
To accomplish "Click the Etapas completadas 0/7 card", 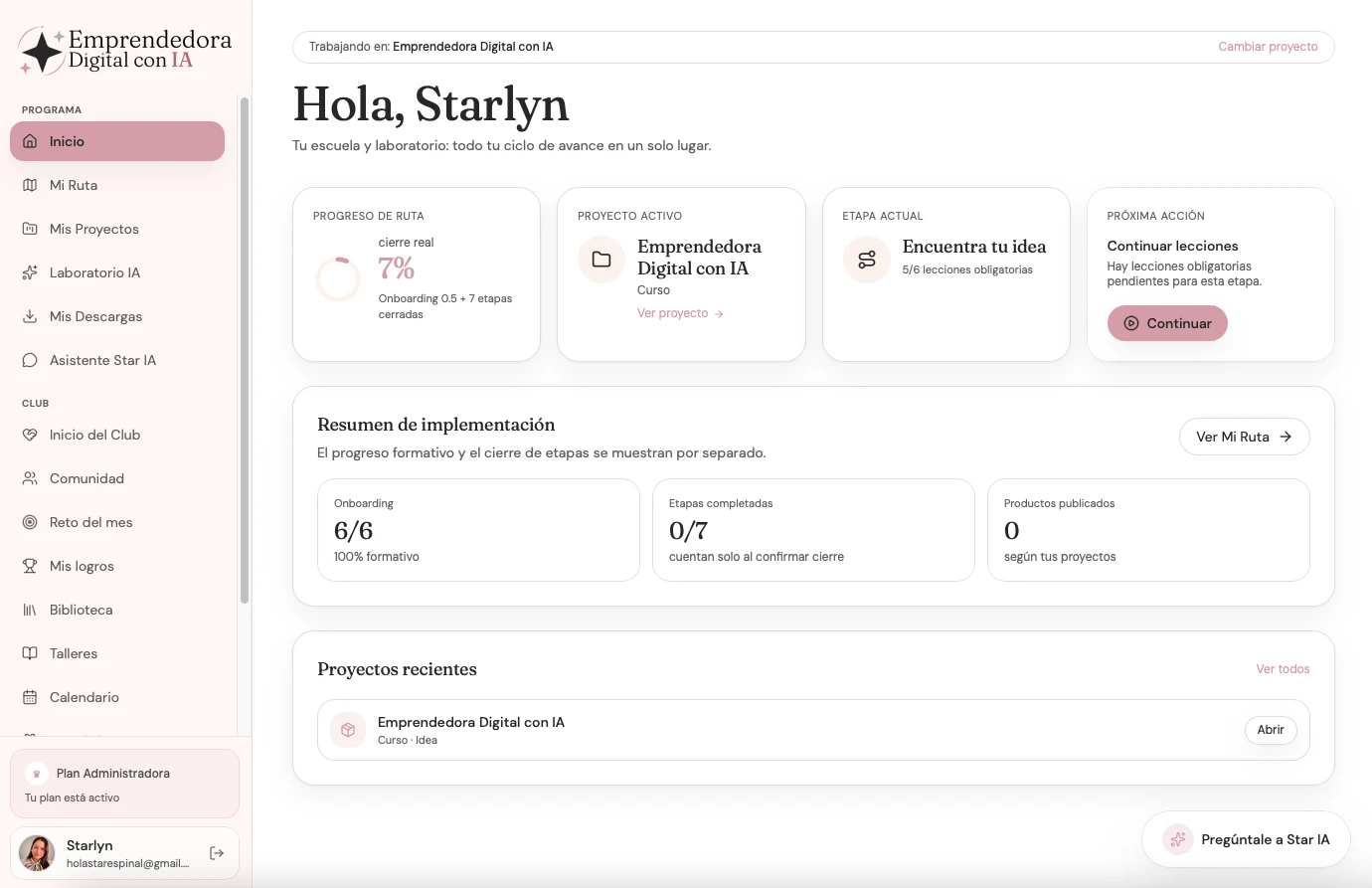I will 813,530.
